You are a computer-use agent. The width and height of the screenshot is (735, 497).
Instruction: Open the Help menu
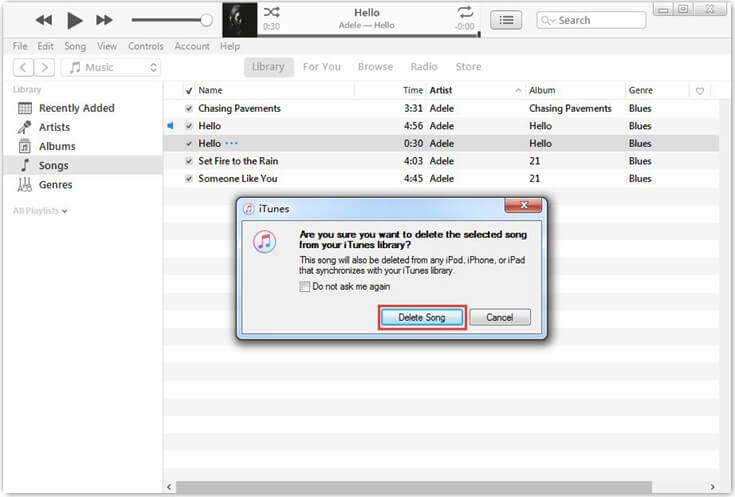coord(230,46)
